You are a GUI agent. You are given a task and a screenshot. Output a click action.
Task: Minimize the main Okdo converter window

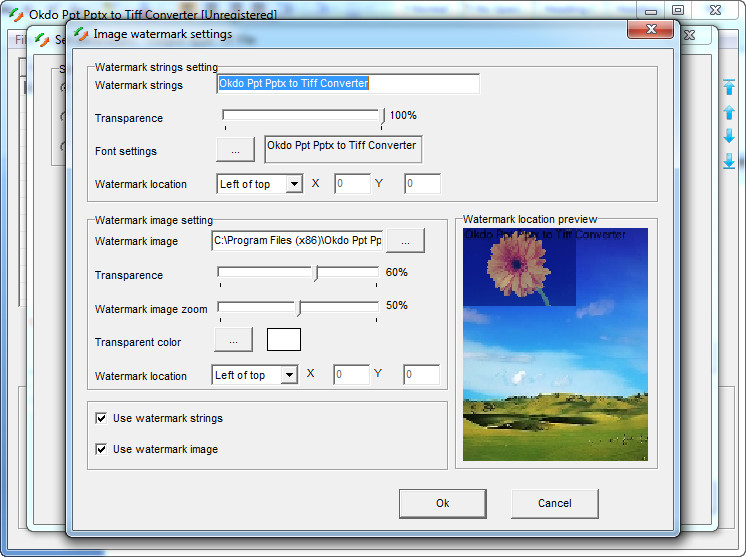(651, 11)
